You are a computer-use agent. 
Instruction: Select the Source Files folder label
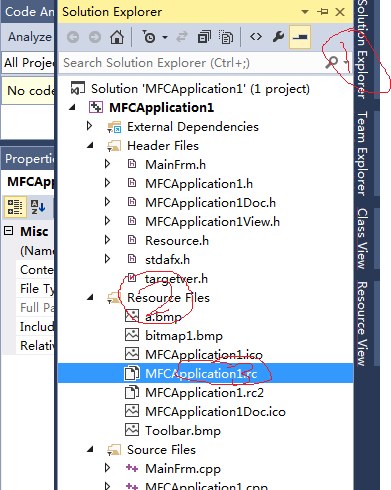(161, 450)
